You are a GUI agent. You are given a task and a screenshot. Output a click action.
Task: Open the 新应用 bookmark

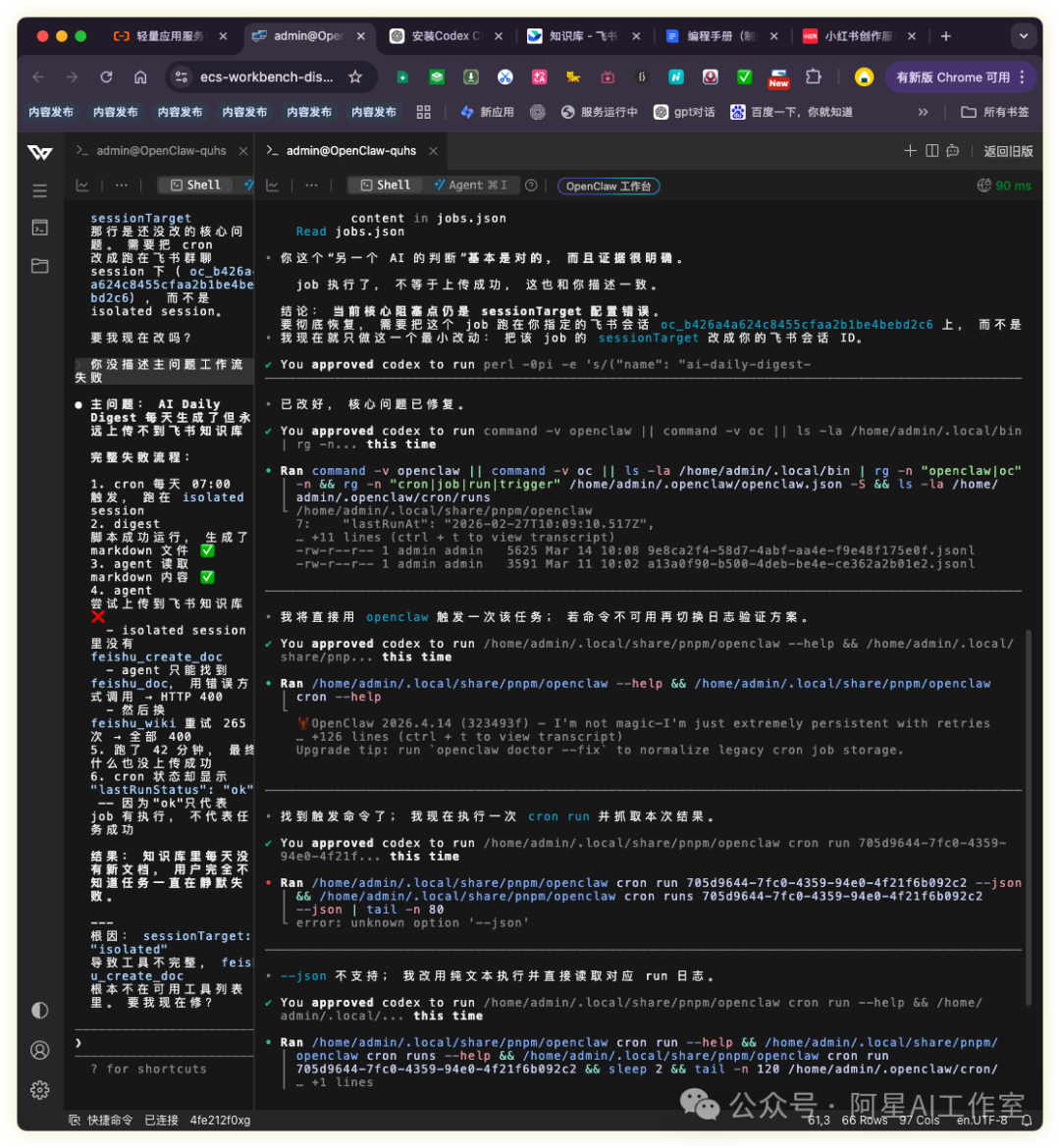pos(487,112)
